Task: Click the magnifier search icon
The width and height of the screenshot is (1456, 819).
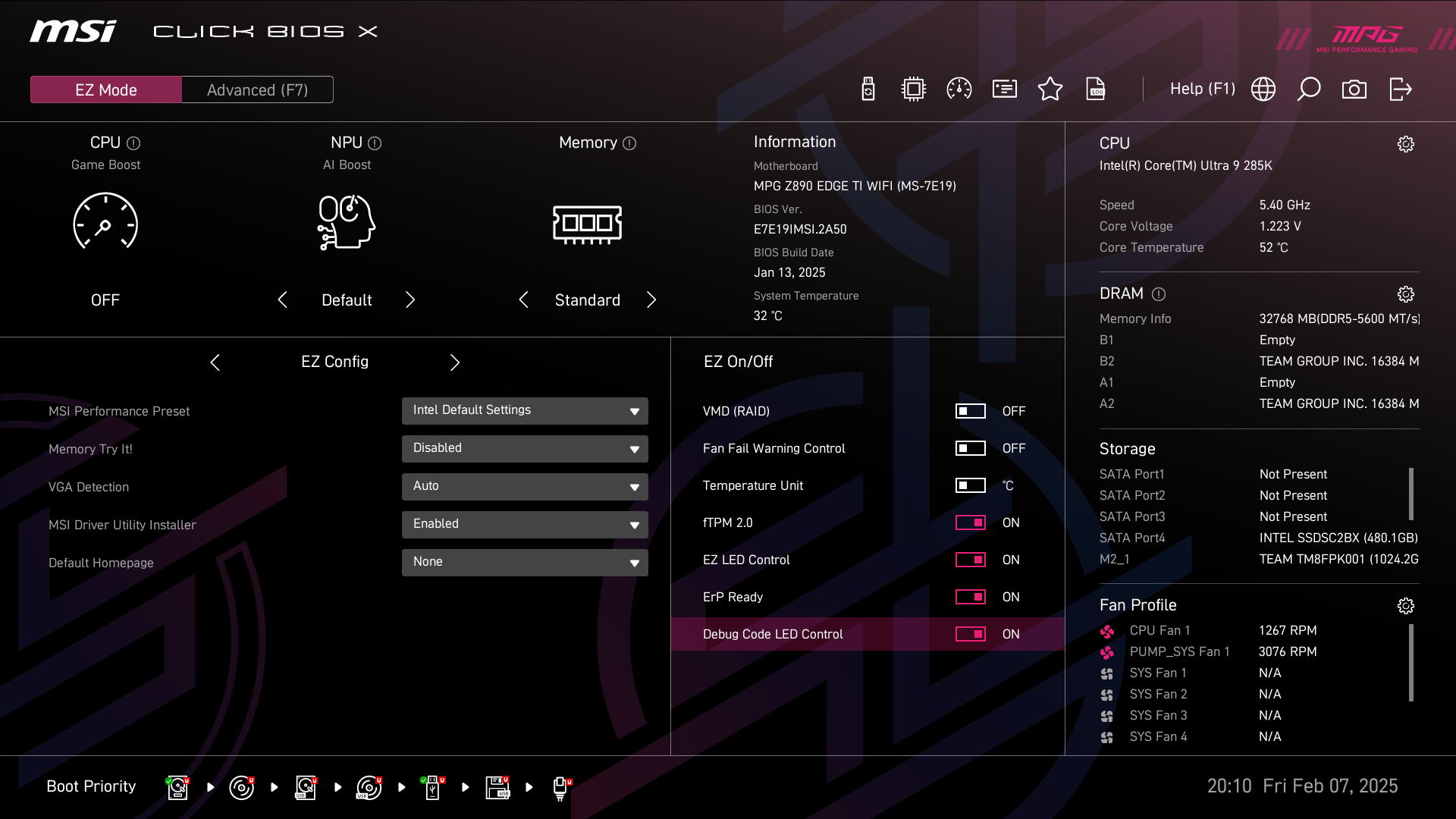Action: tap(1309, 89)
